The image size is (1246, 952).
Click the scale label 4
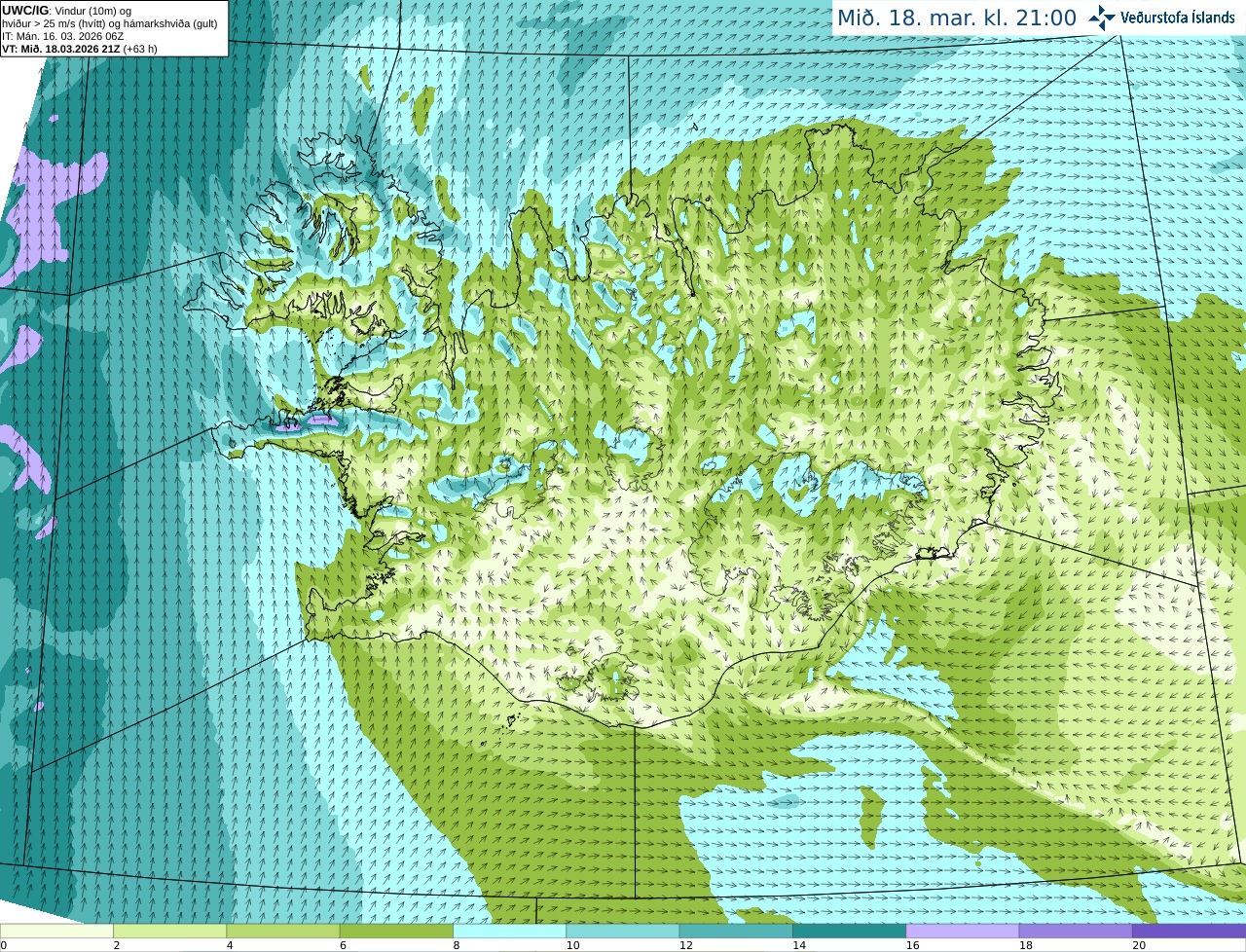(x=230, y=945)
